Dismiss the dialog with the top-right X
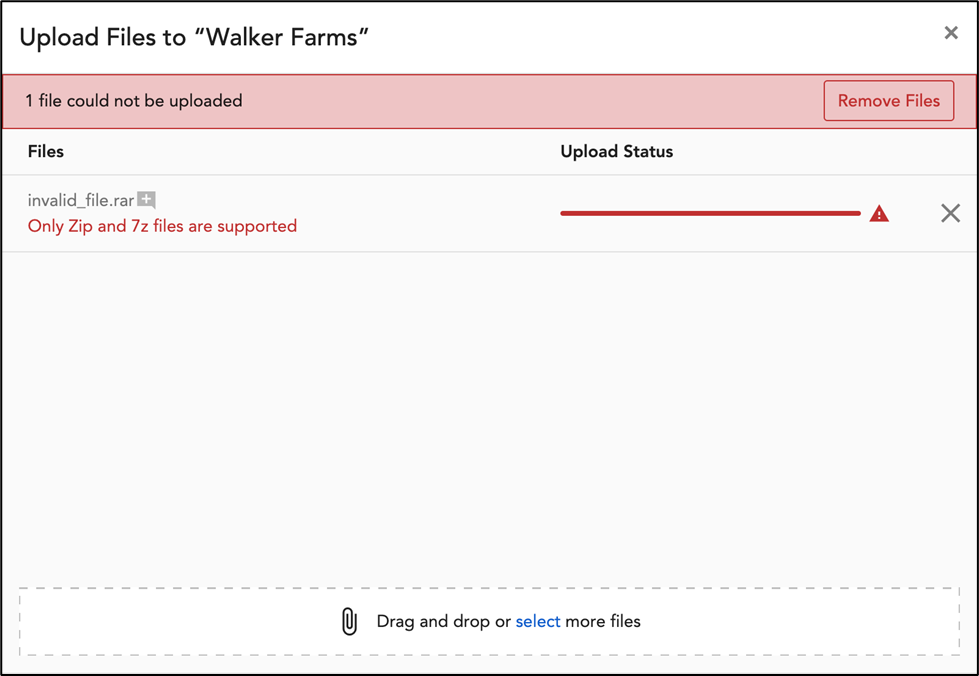The height and width of the screenshot is (676, 979). pos(950,32)
